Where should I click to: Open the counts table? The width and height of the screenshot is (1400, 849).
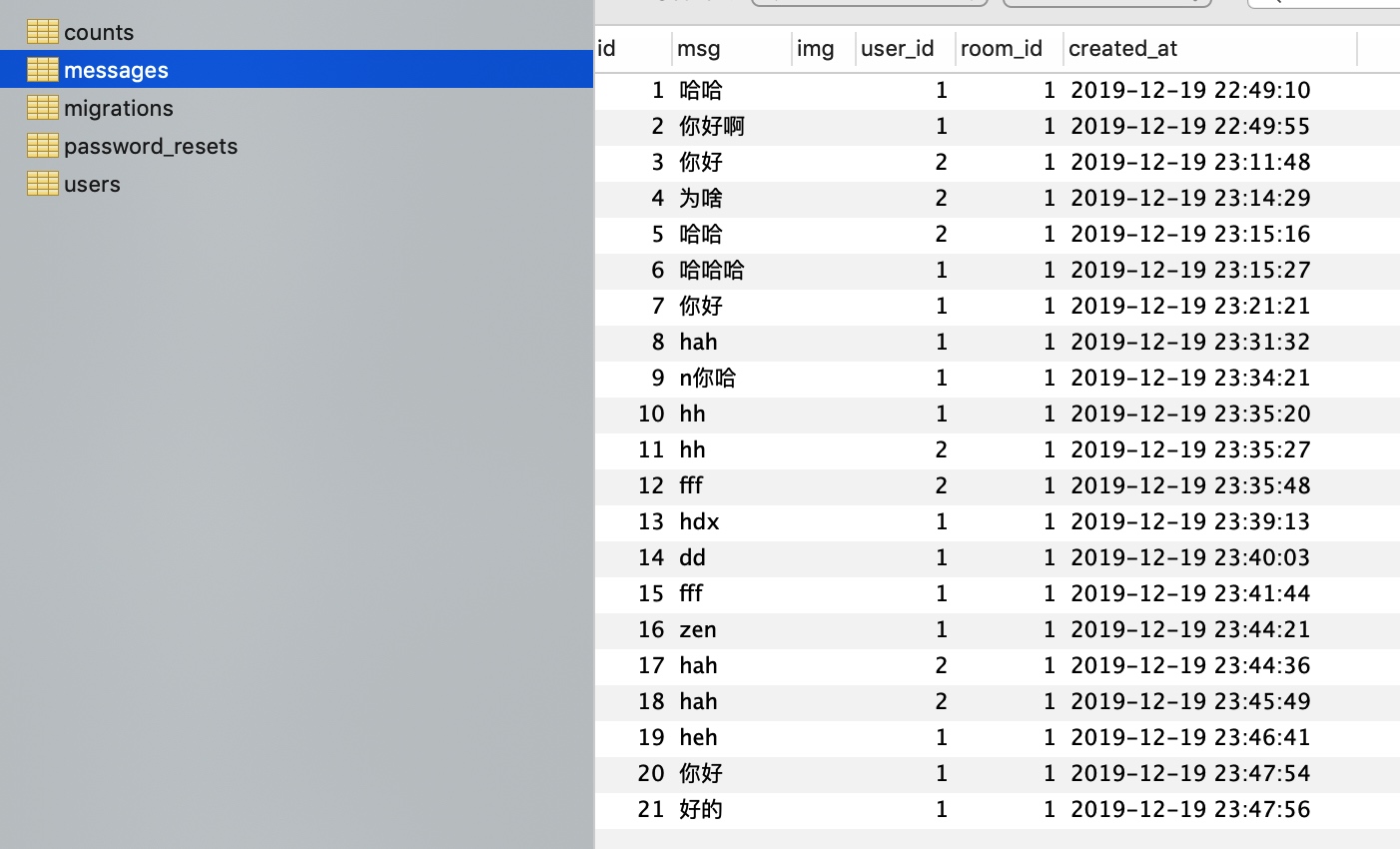click(x=99, y=32)
